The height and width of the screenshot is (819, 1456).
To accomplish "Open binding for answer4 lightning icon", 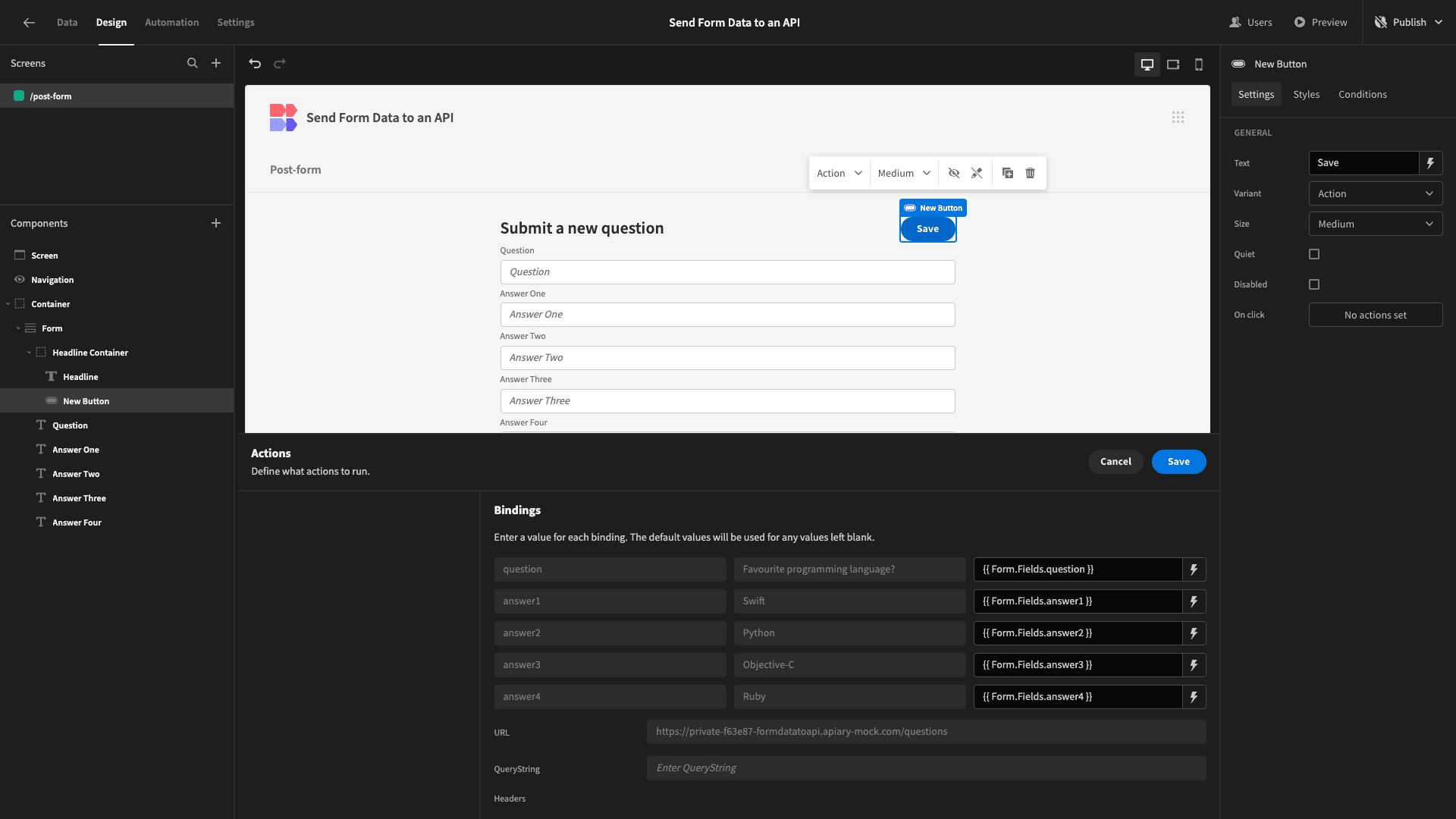I will (x=1194, y=697).
